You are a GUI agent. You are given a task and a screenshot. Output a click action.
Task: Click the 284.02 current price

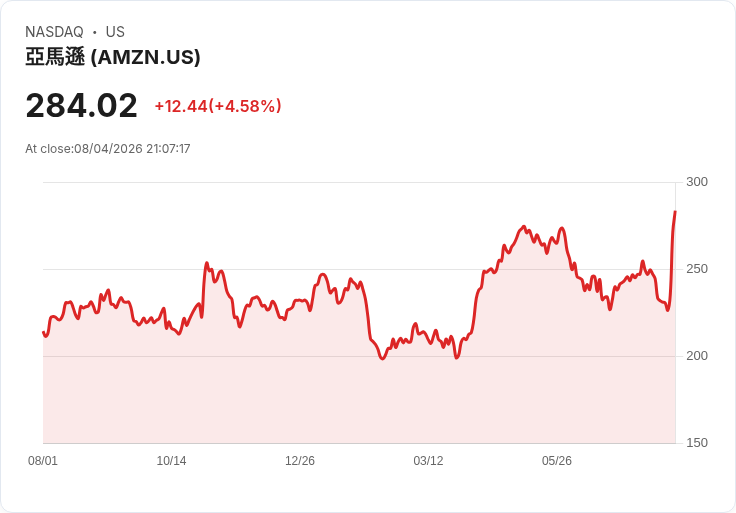[82, 106]
